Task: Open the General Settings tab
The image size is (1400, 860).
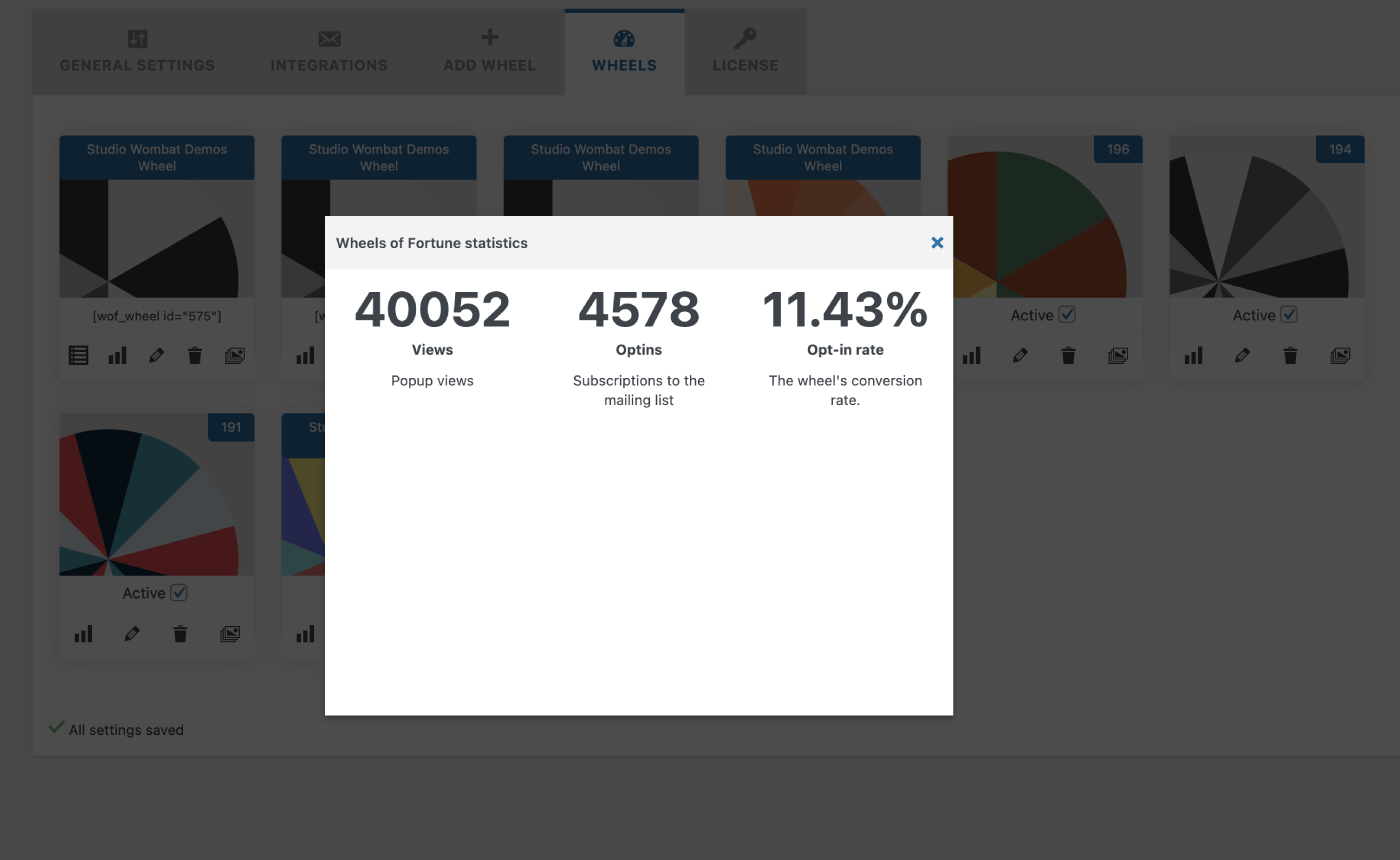Action: pos(137,52)
